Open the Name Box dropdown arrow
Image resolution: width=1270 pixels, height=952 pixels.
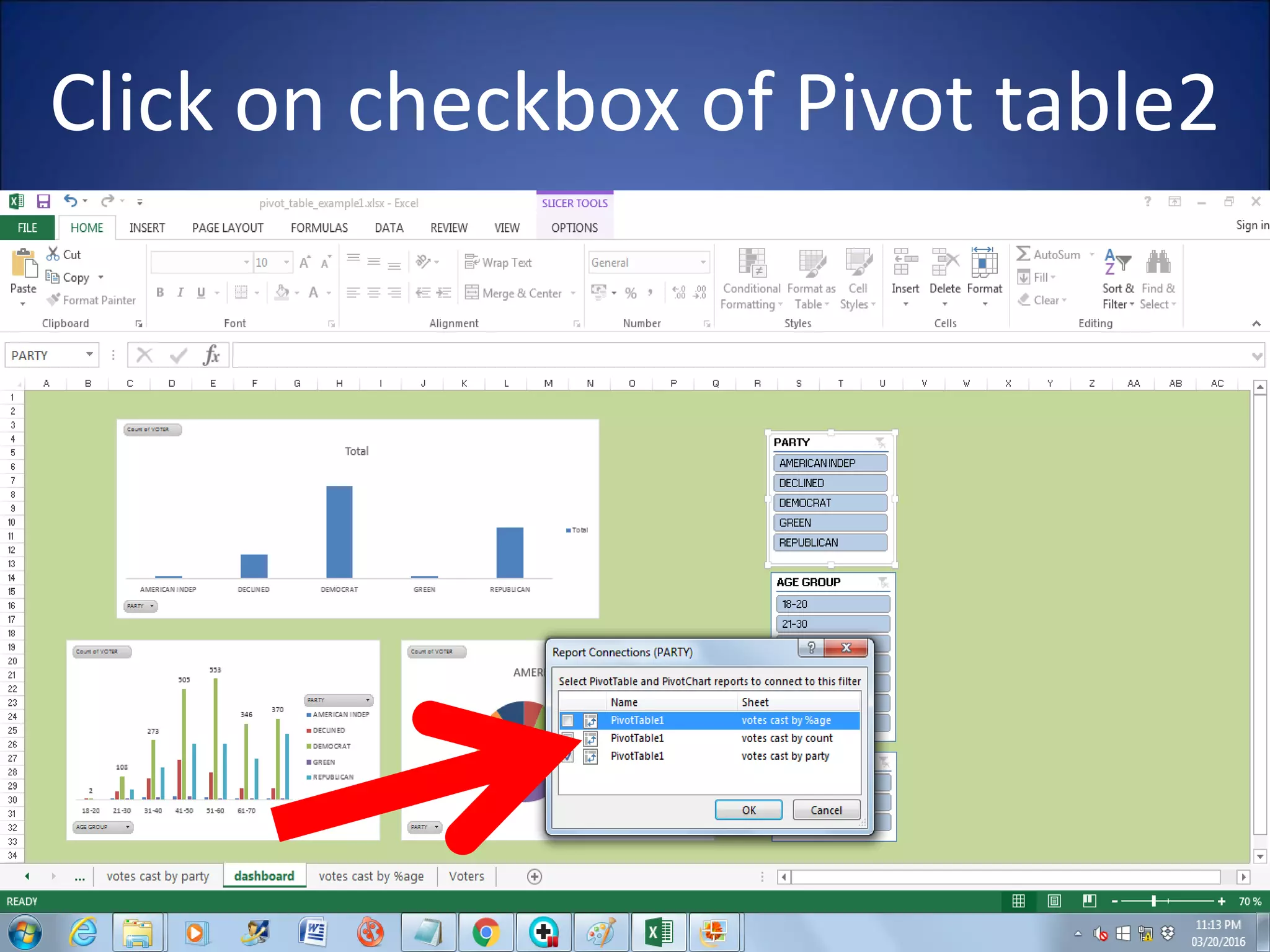coord(90,355)
